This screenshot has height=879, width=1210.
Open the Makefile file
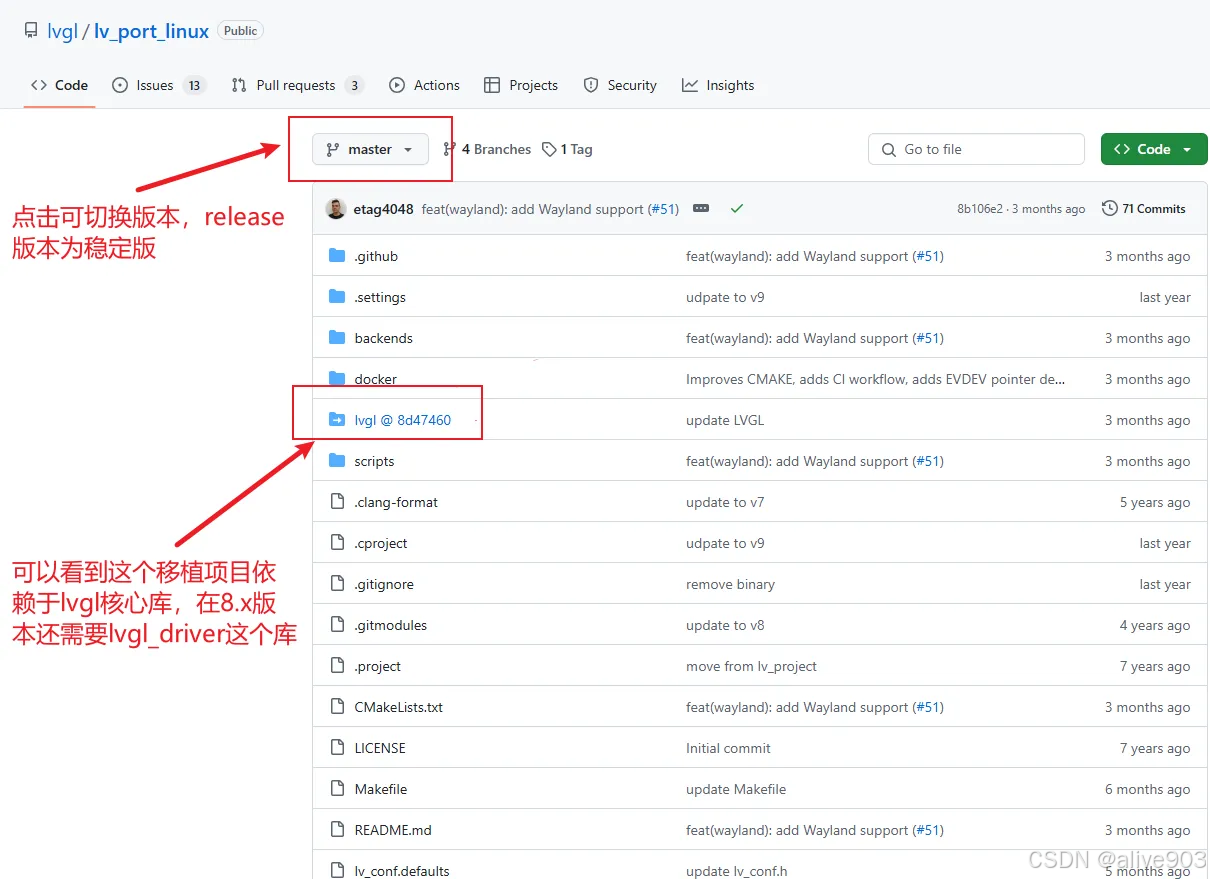380,789
